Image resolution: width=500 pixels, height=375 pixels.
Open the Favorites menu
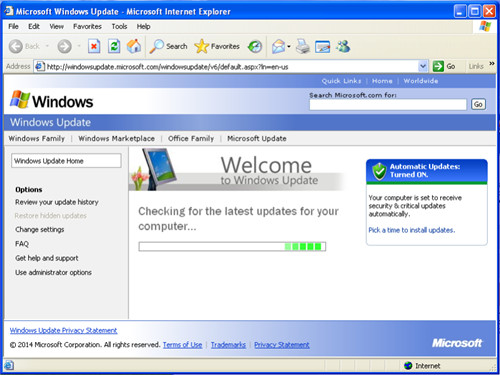(x=87, y=26)
